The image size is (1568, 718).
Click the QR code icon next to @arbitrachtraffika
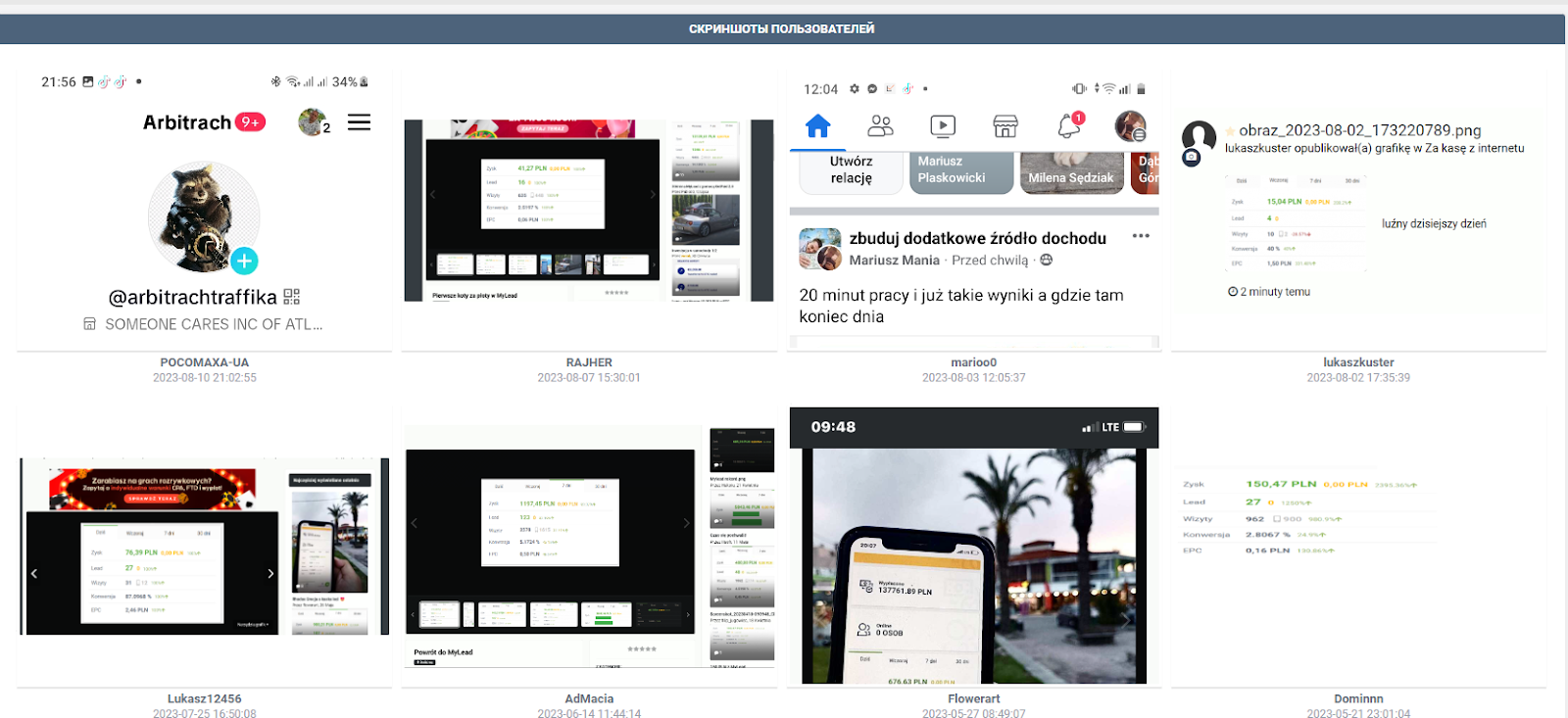tap(292, 297)
